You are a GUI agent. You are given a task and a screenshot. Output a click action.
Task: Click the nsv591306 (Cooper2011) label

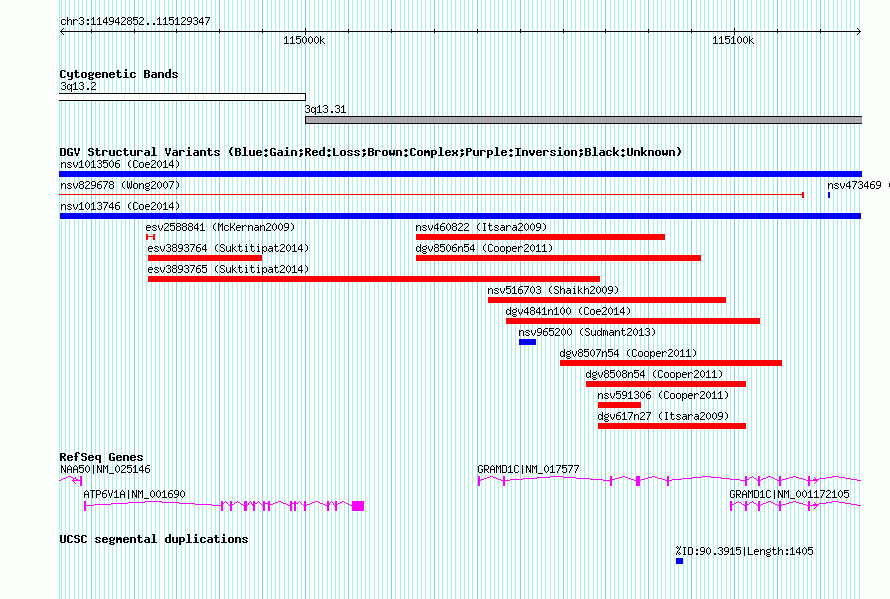click(x=663, y=395)
